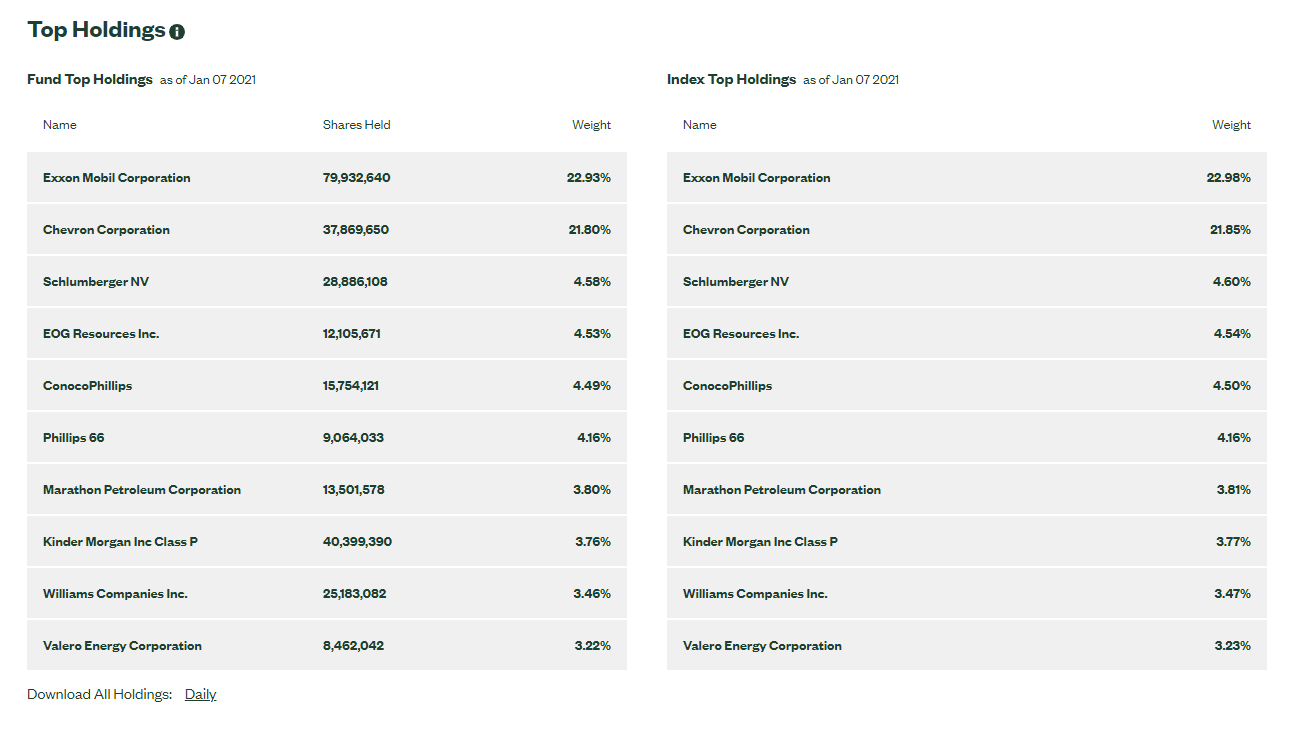Image resolution: width=1311 pixels, height=734 pixels.
Task: Click the shares value 9,064,033
Action: click(x=353, y=438)
